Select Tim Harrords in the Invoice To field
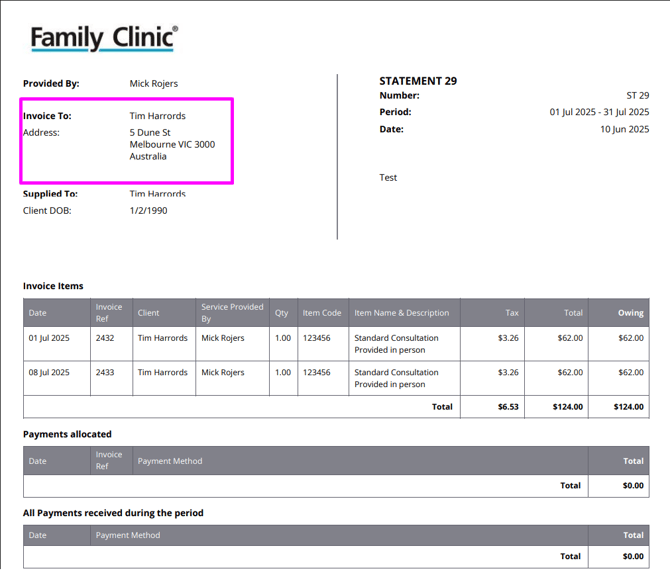Viewport: 670px width, 583px height. click(157, 116)
